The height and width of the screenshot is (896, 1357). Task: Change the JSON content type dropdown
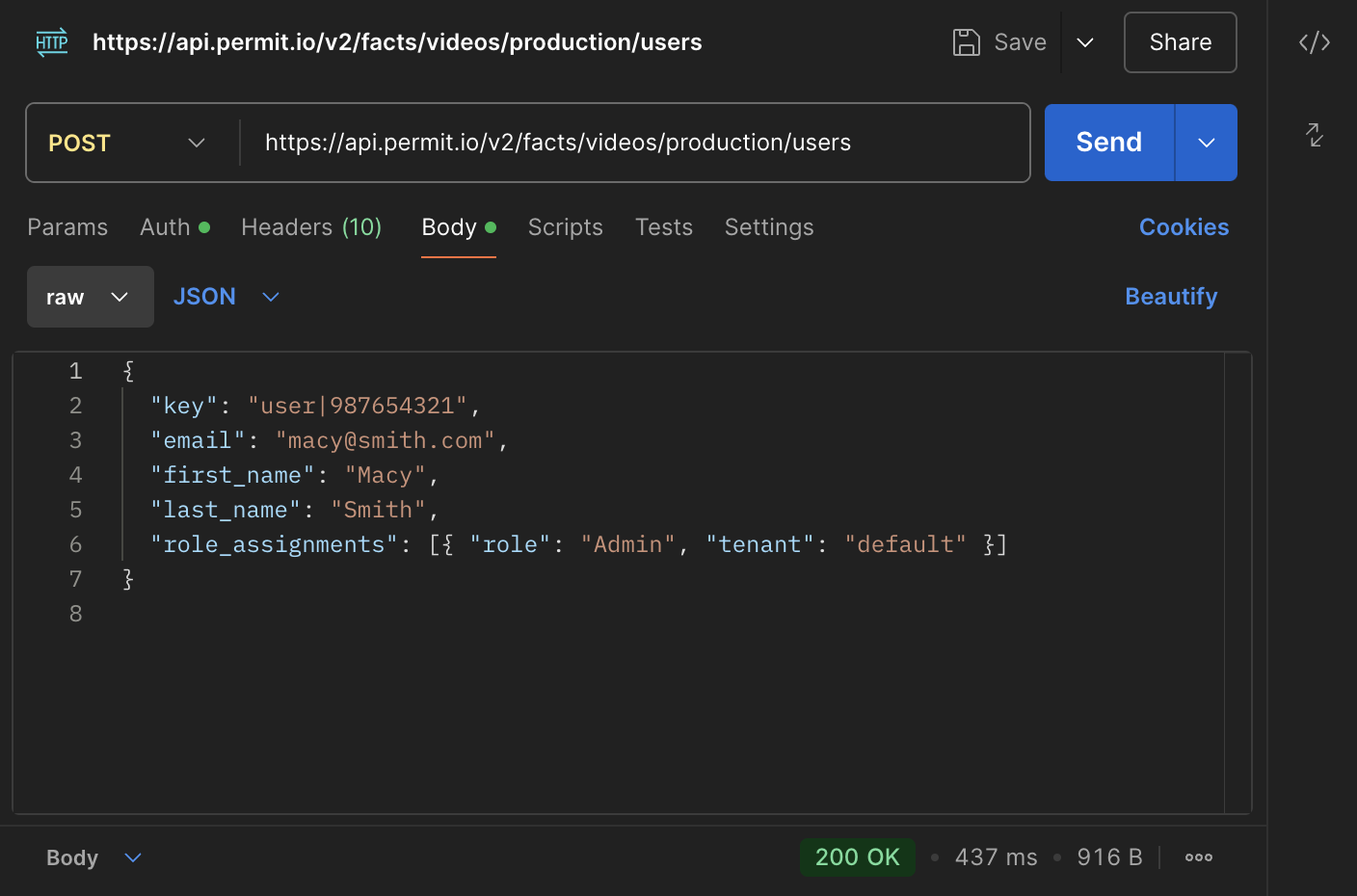tap(226, 297)
